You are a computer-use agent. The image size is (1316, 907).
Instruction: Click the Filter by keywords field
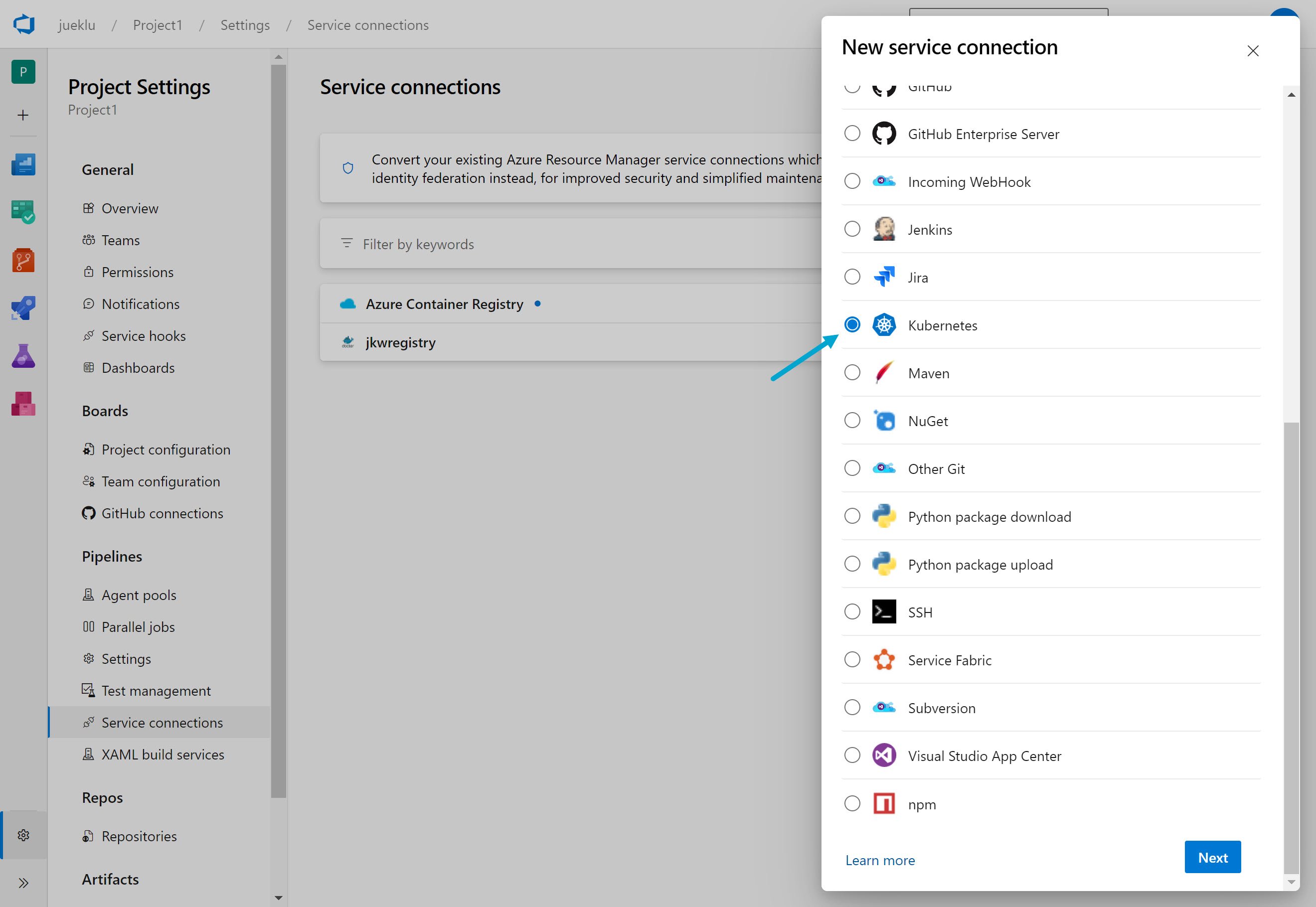[418, 244]
